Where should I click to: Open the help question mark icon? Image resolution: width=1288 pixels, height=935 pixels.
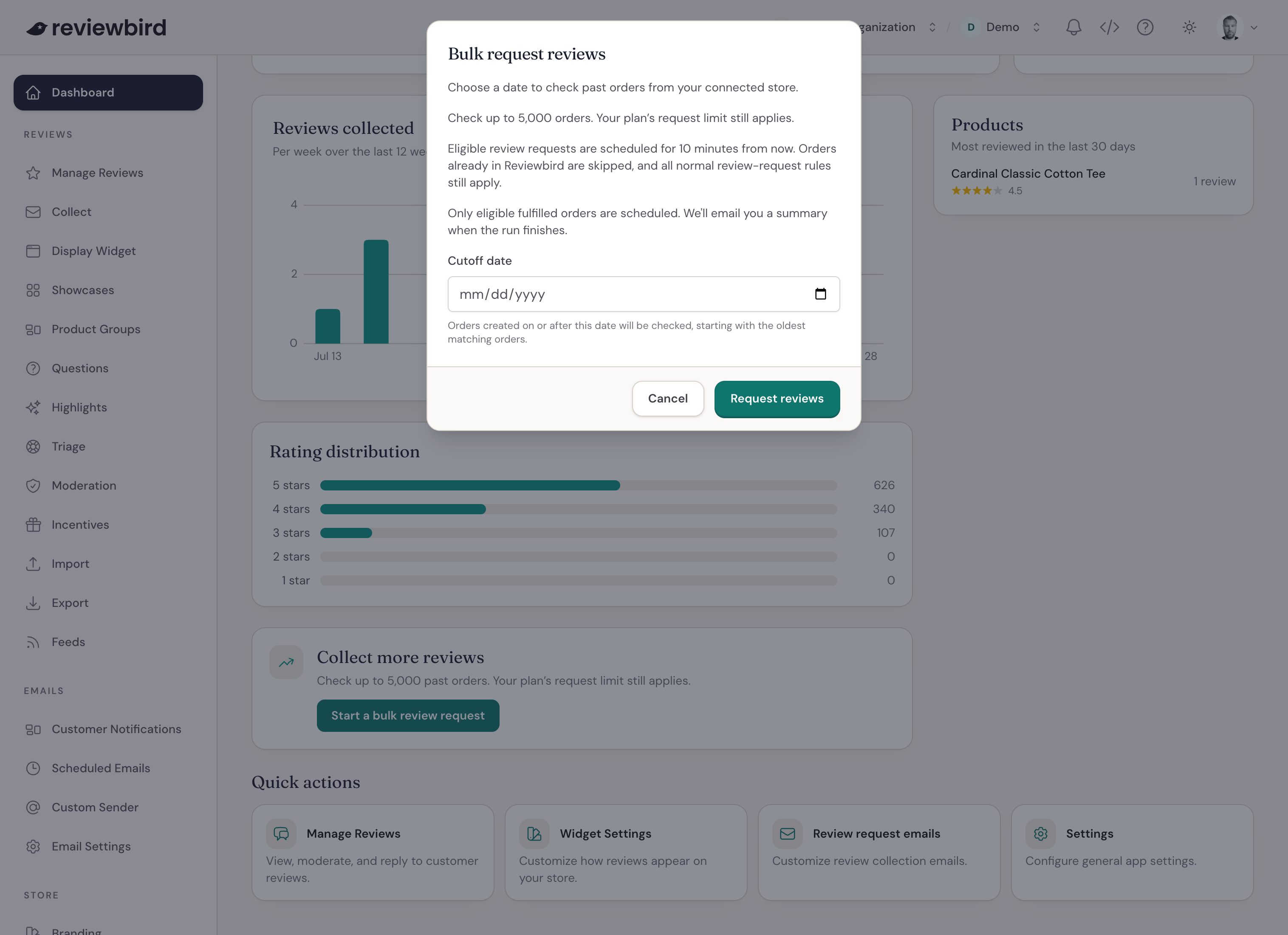[x=1145, y=27]
